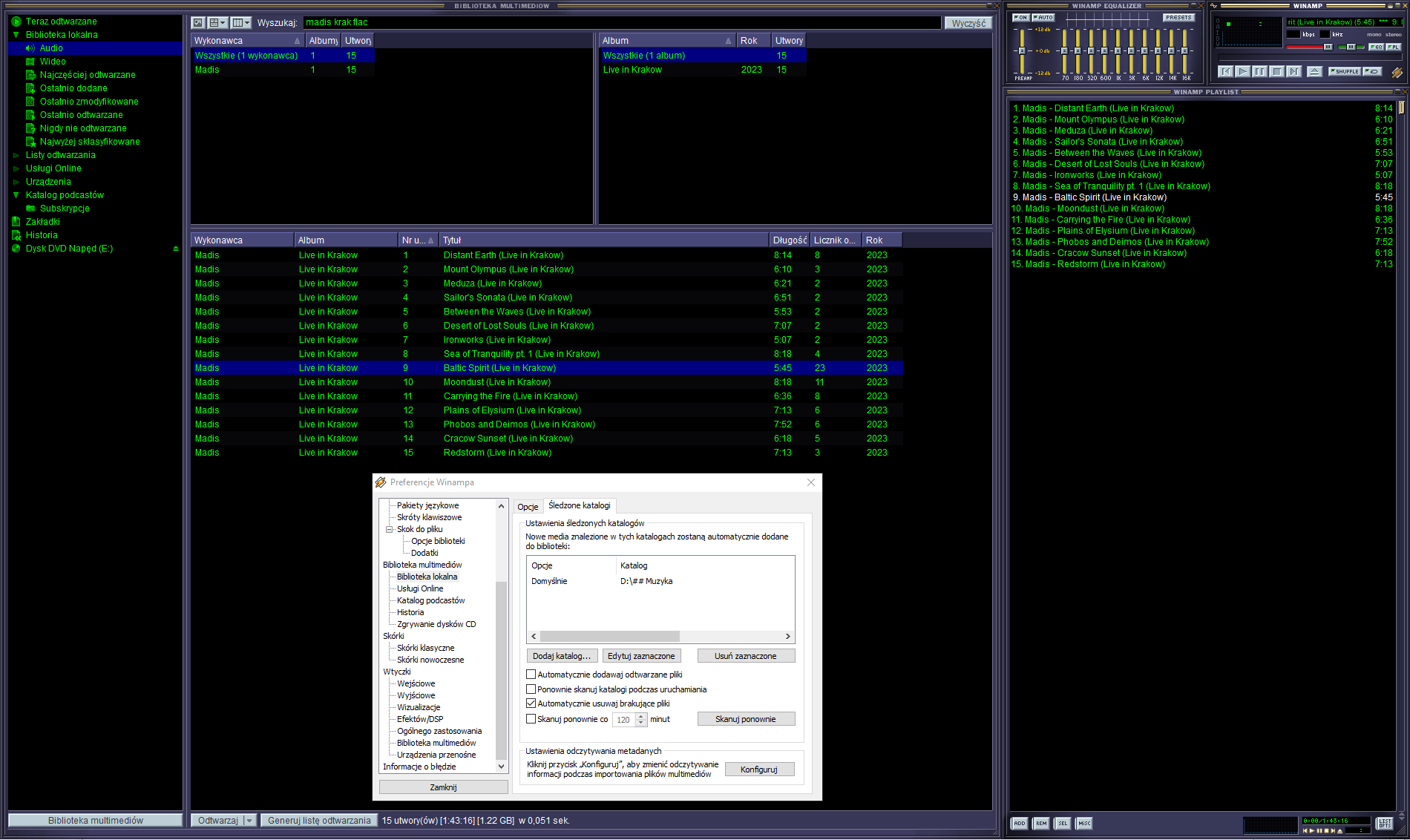This screenshot has width=1410, height=840.
Task: Click the Dodaj katalog... button
Action: 561,656
